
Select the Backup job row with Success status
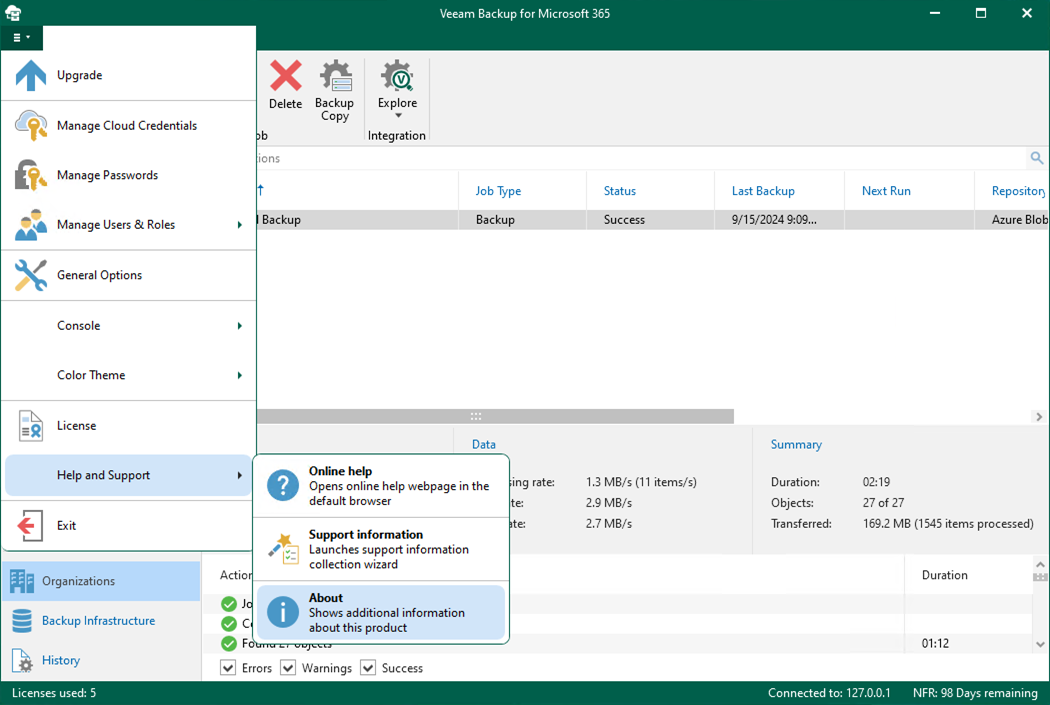click(652, 220)
